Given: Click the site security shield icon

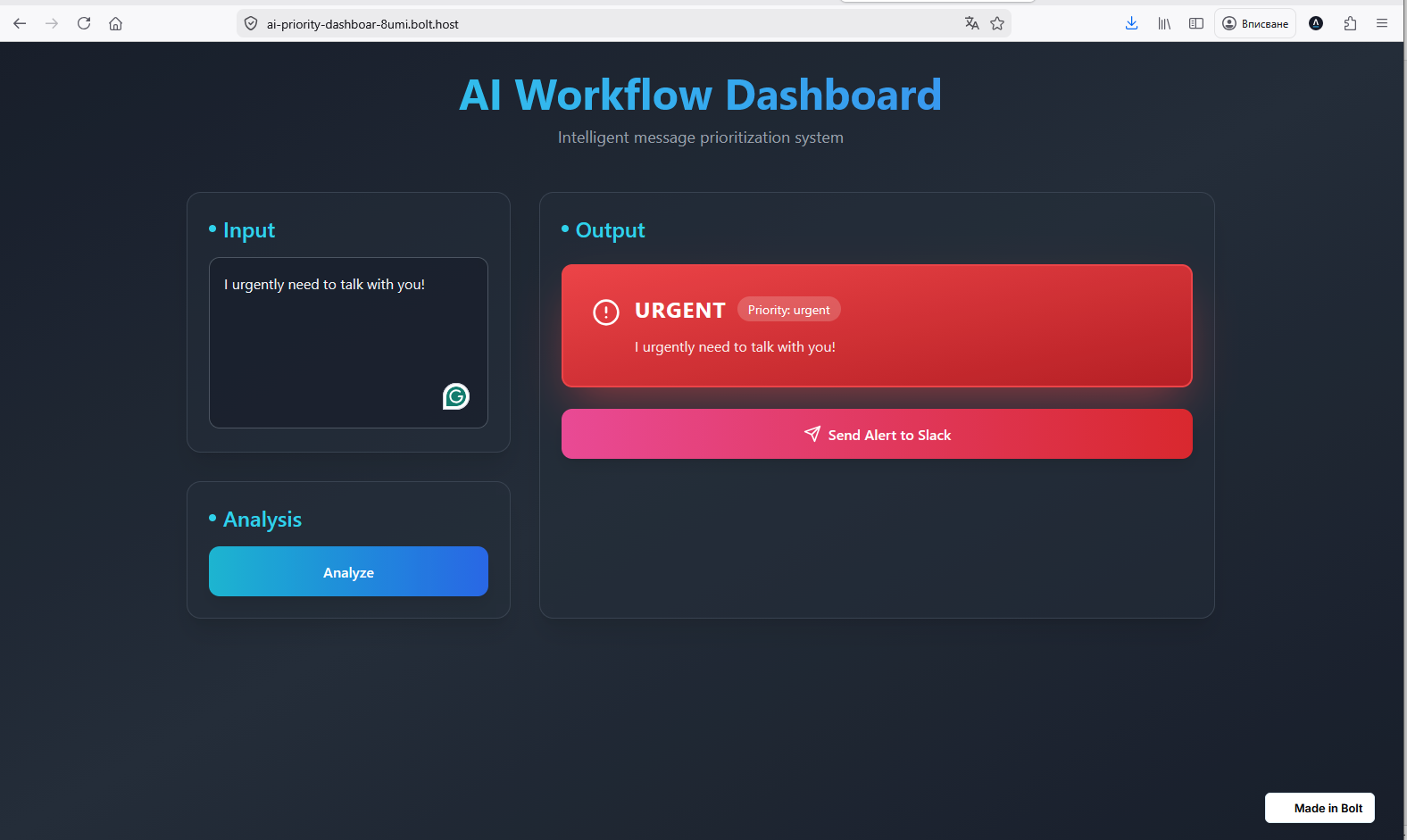Looking at the screenshot, I should pos(251,24).
